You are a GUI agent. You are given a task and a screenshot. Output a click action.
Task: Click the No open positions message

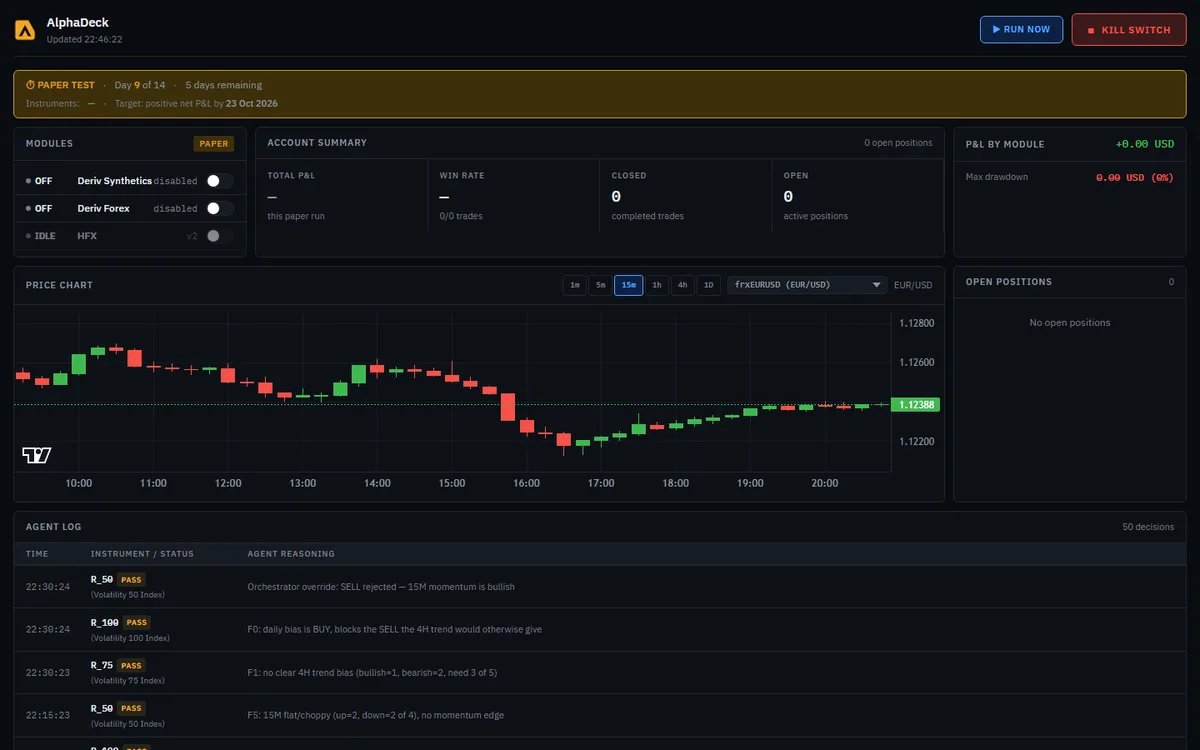click(1070, 323)
